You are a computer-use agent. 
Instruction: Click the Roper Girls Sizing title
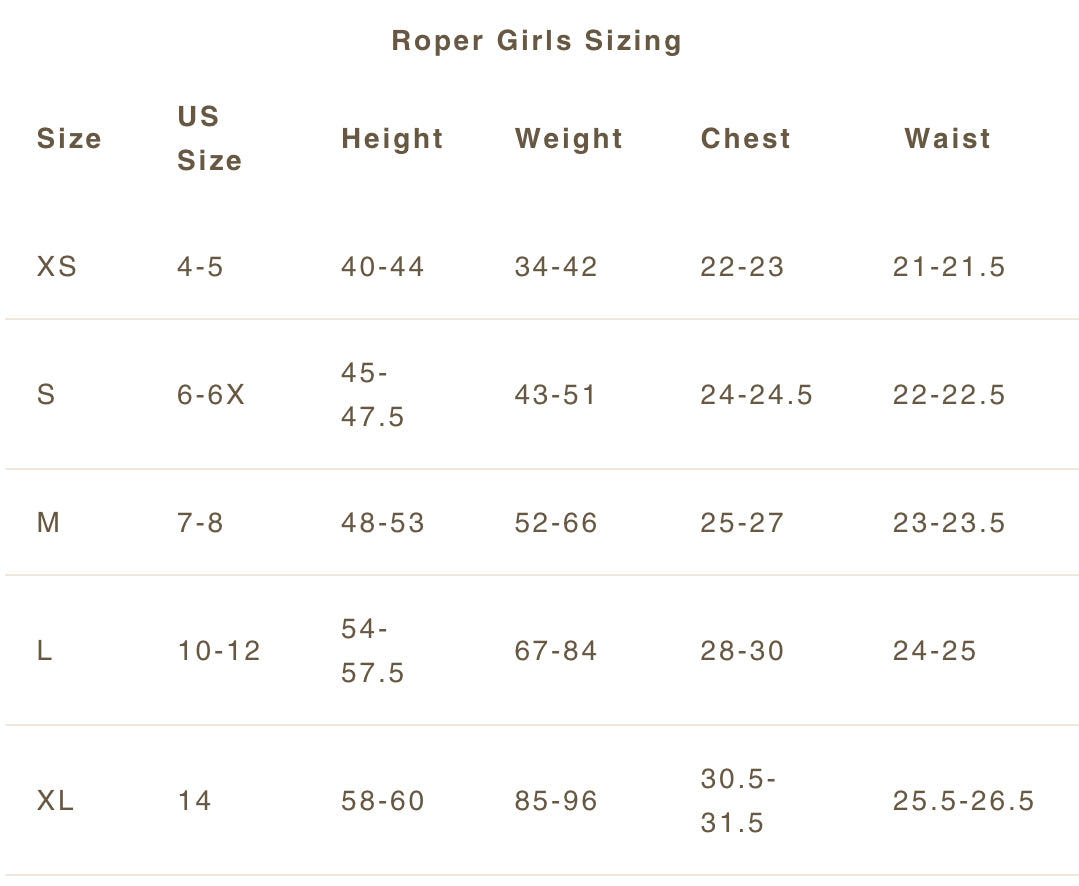[537, 41]
